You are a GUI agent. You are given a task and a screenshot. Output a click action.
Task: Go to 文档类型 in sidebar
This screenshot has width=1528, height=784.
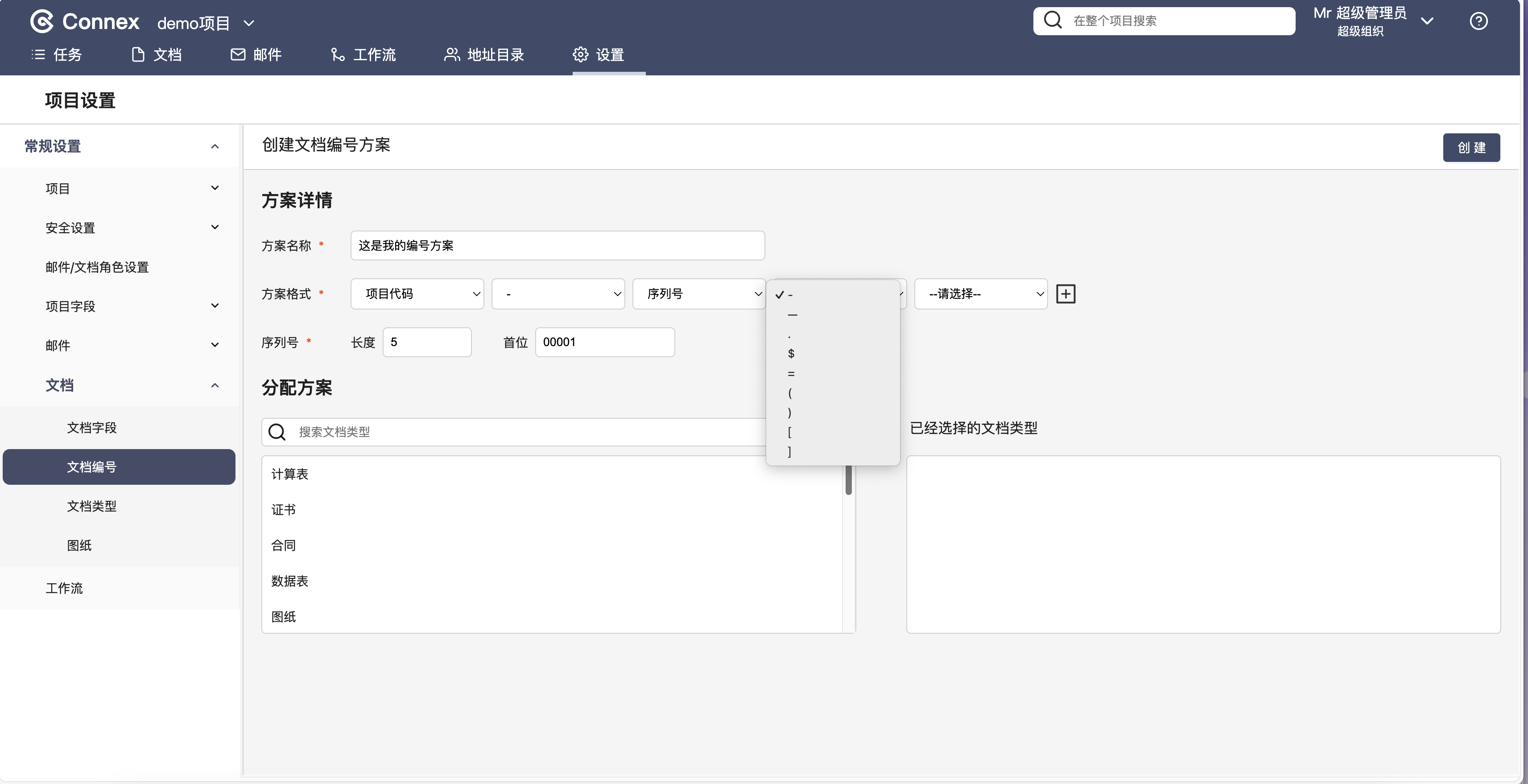tap(91, 507)
